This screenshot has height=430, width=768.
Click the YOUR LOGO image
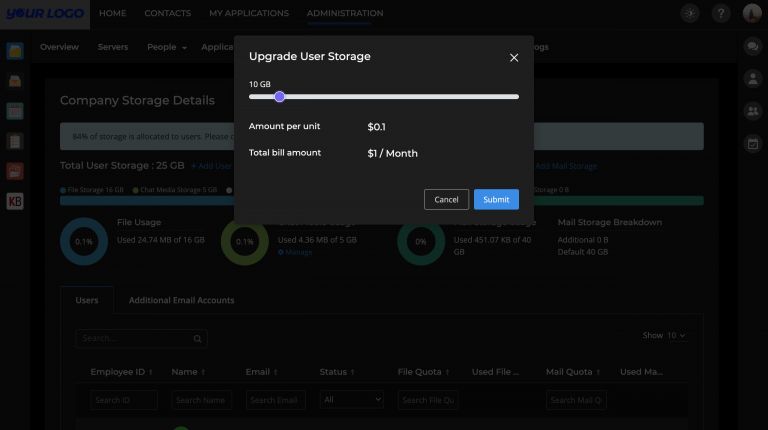[x=45, y=14]
